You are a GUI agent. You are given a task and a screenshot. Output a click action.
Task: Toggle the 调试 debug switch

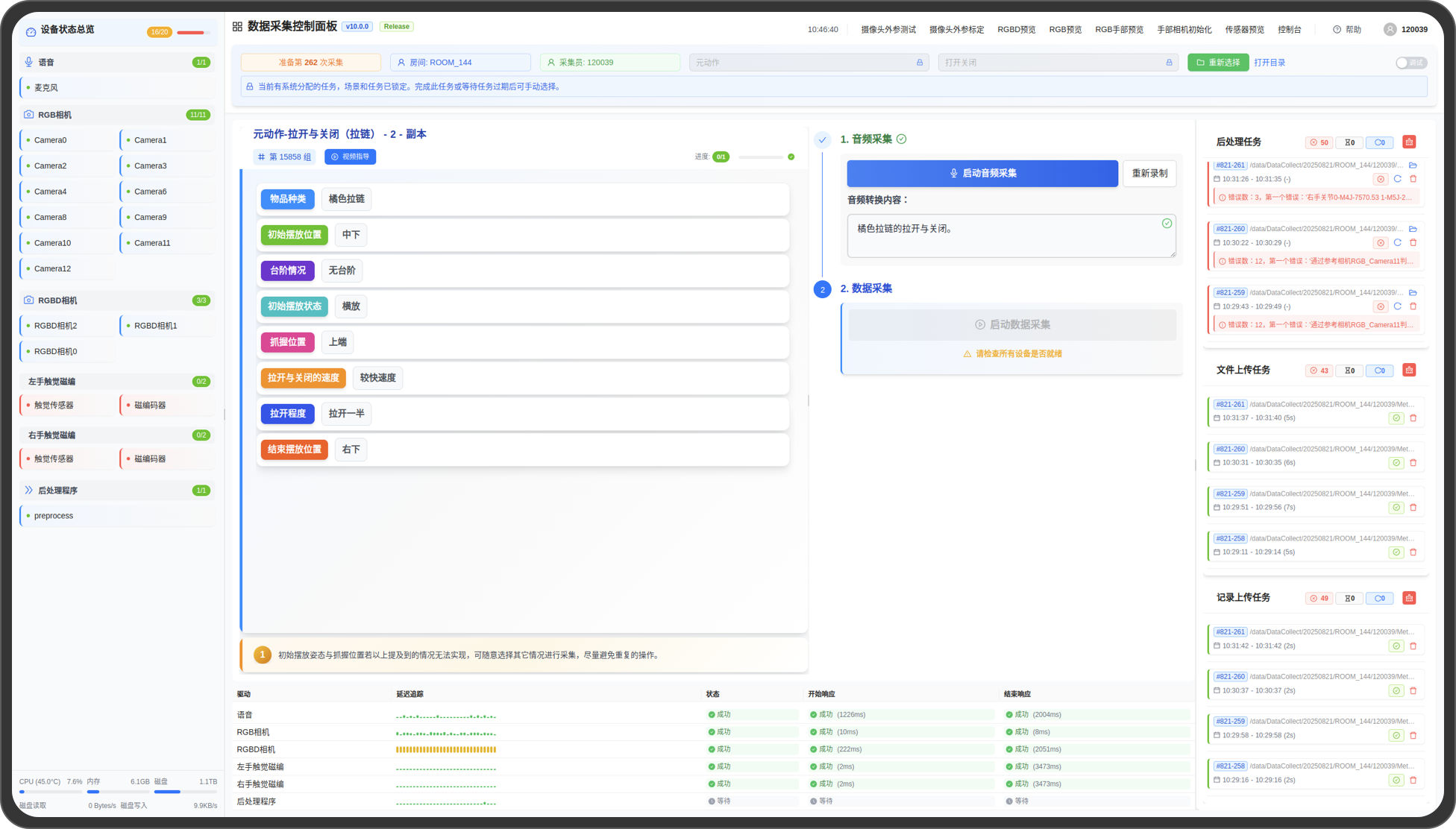1410,63
